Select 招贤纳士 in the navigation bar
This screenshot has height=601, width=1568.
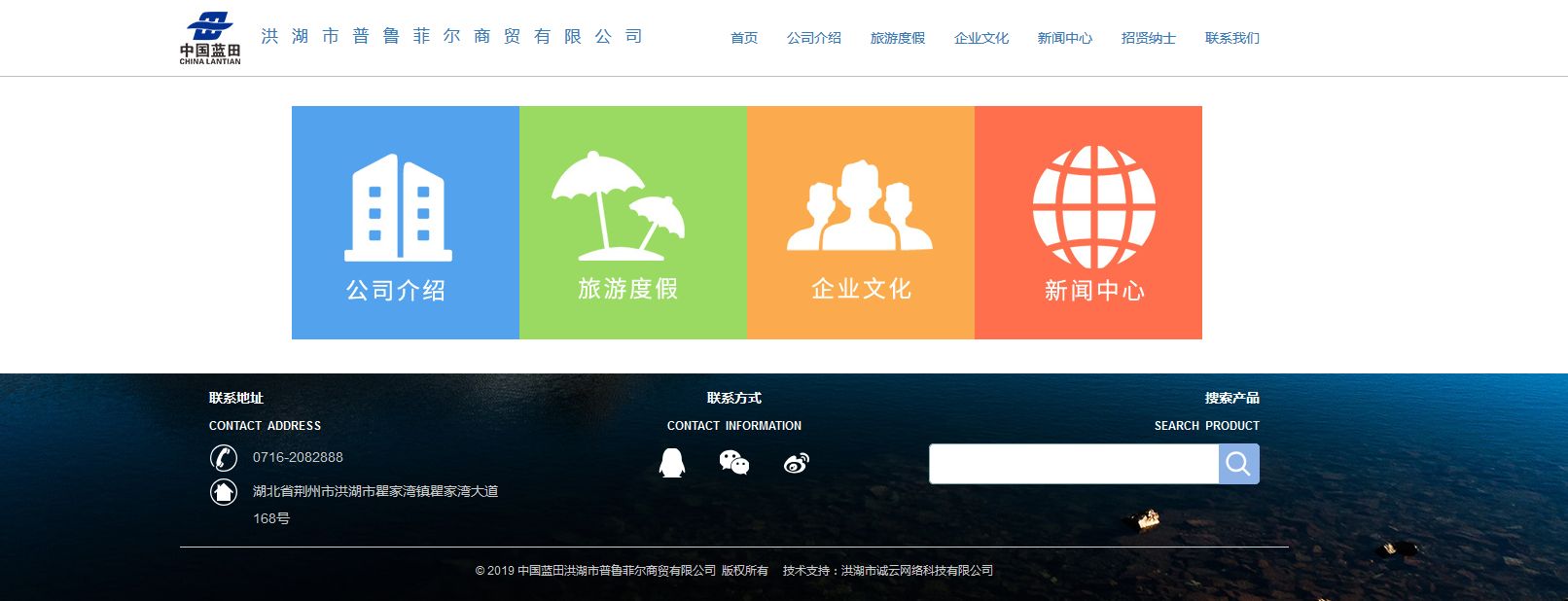click(1149, 38)
